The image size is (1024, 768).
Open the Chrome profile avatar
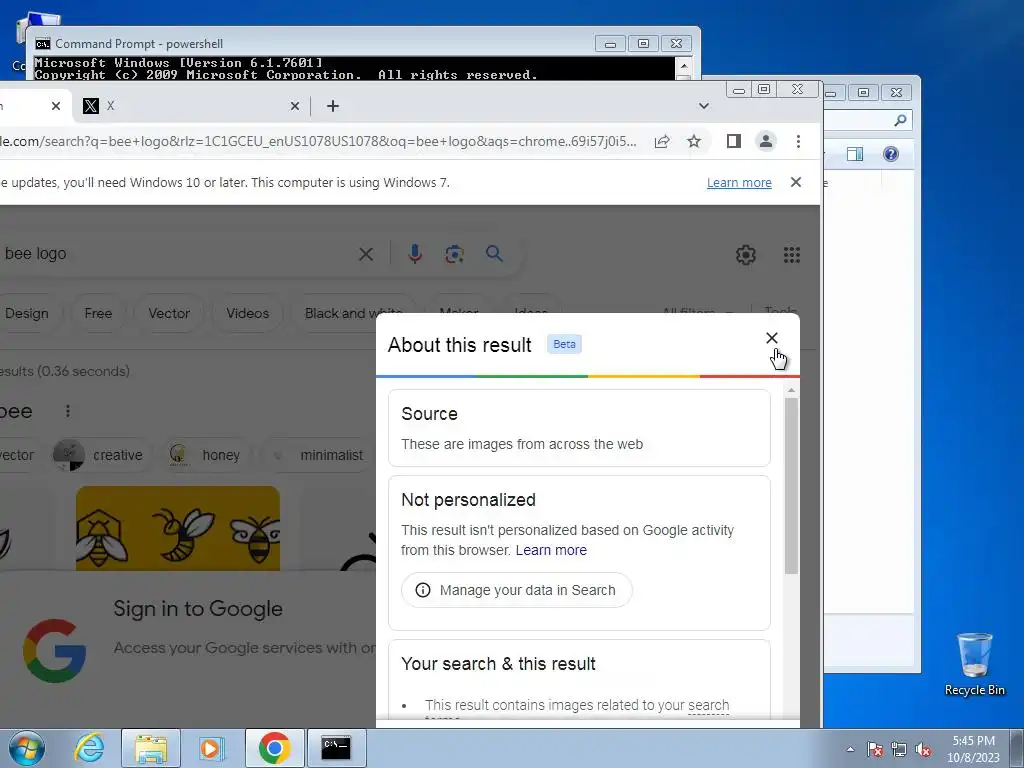click(x=765, y=141)
